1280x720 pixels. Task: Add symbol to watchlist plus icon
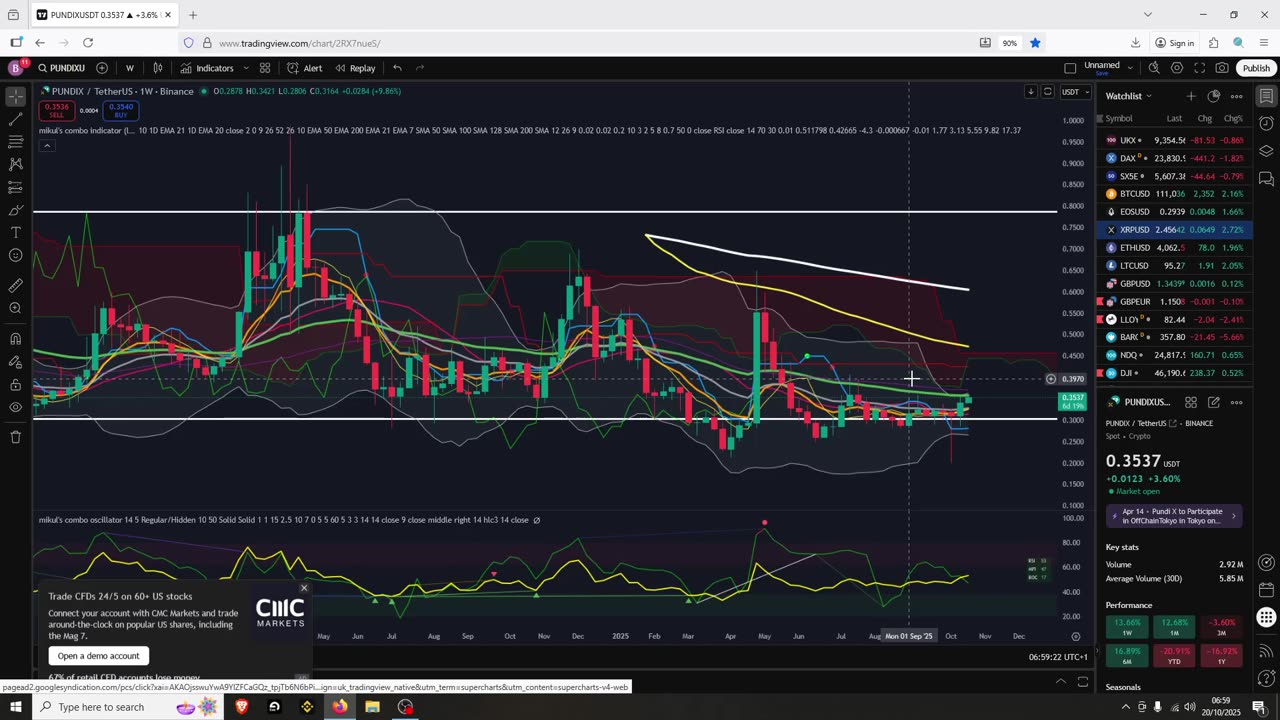1190,96
